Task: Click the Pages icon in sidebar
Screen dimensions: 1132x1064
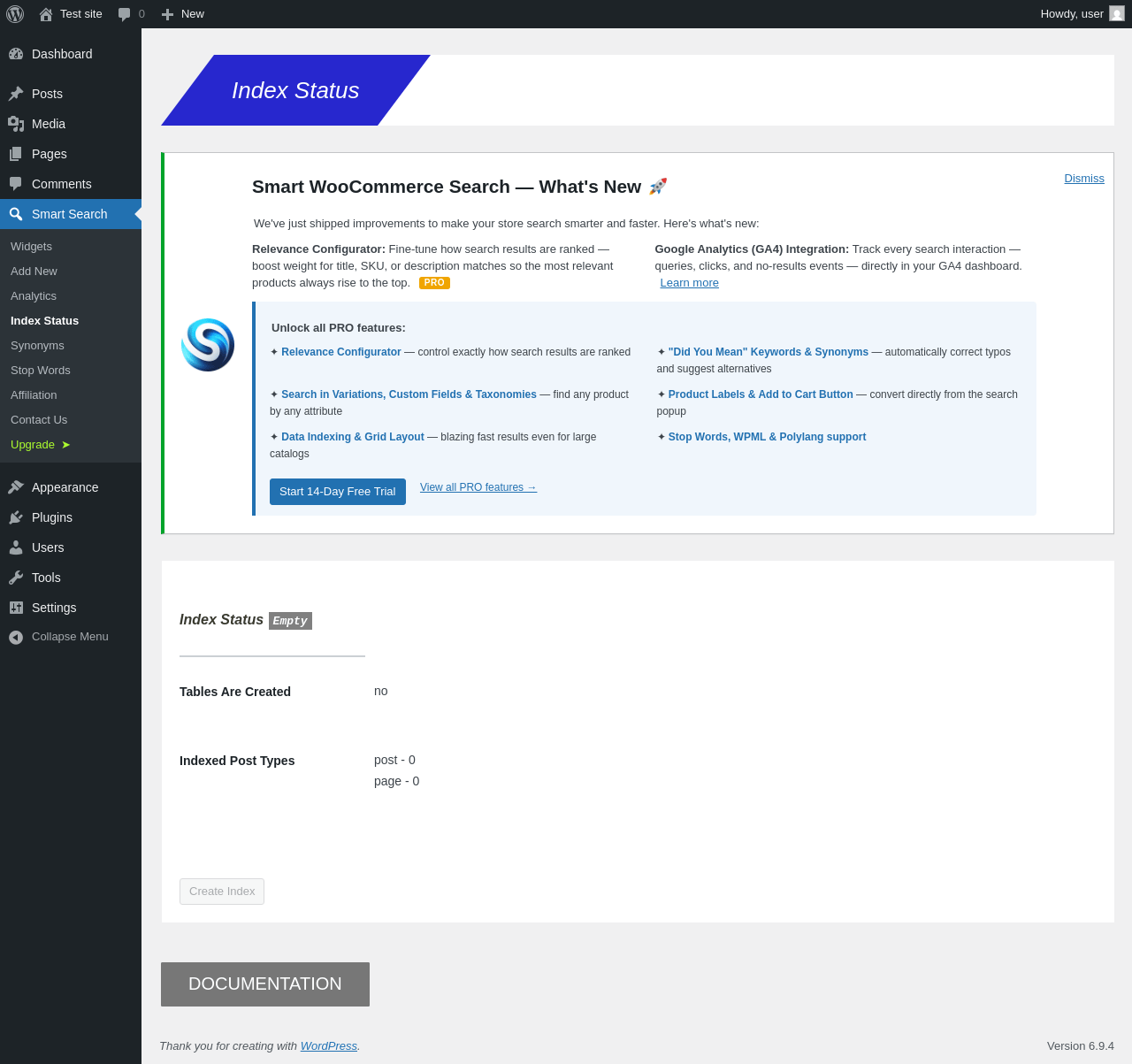Action: (x=16, y=154)
